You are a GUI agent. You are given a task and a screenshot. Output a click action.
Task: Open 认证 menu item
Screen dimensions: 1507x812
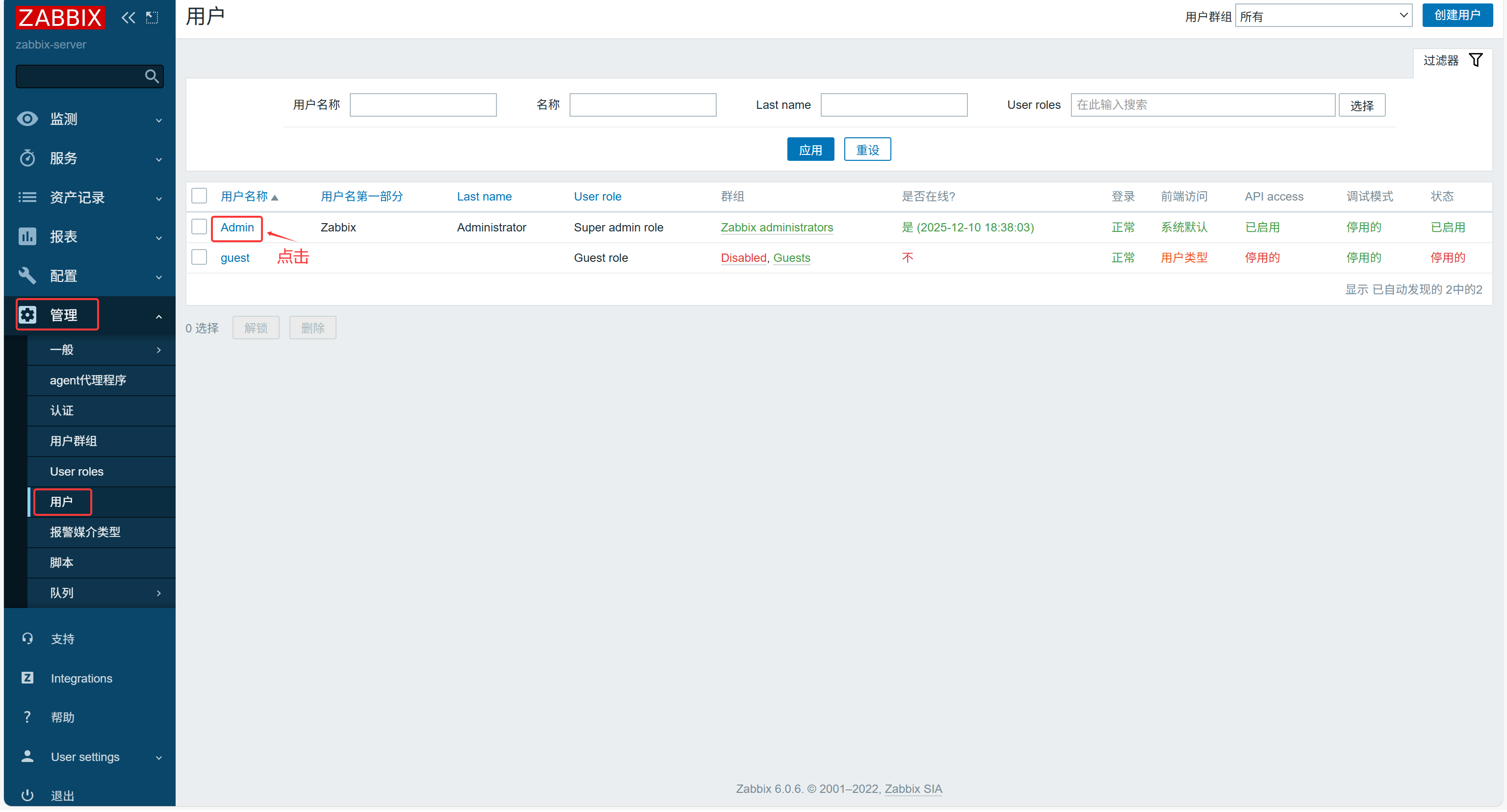coord(101,411)
